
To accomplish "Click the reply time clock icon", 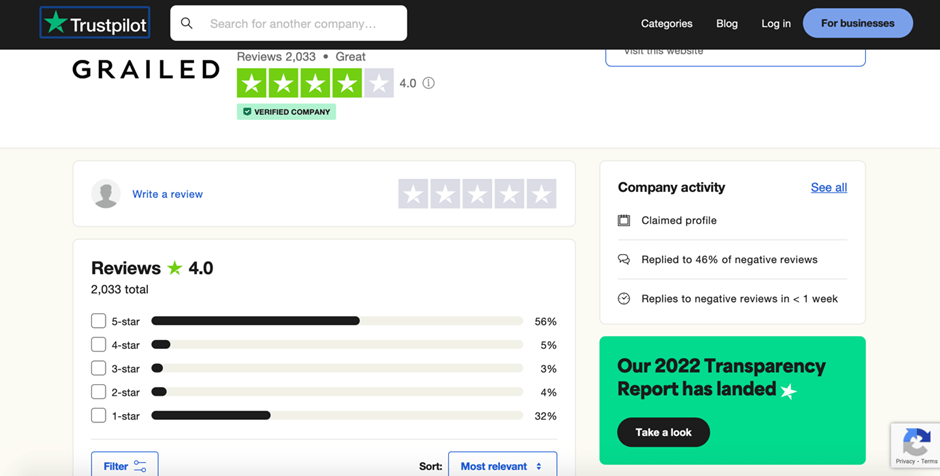I will (623, 299).
